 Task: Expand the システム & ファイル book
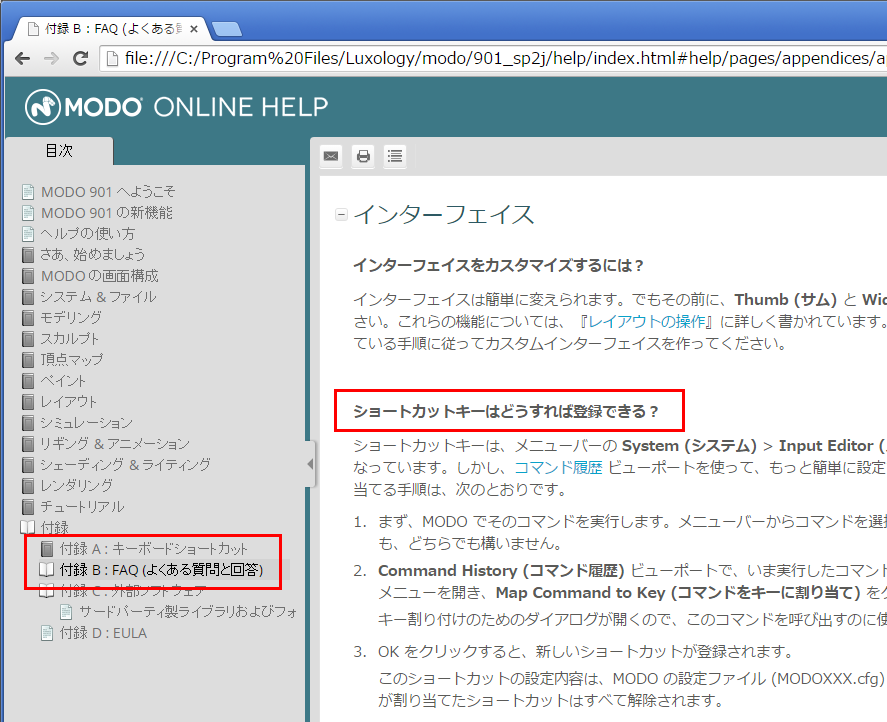pos(98,296)
